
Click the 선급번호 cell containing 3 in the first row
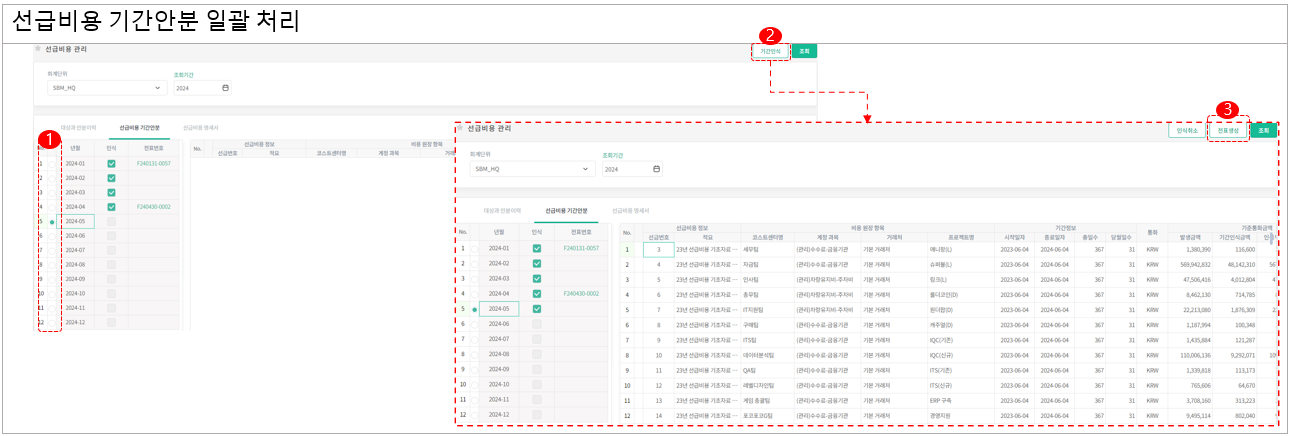coord(658,249)
